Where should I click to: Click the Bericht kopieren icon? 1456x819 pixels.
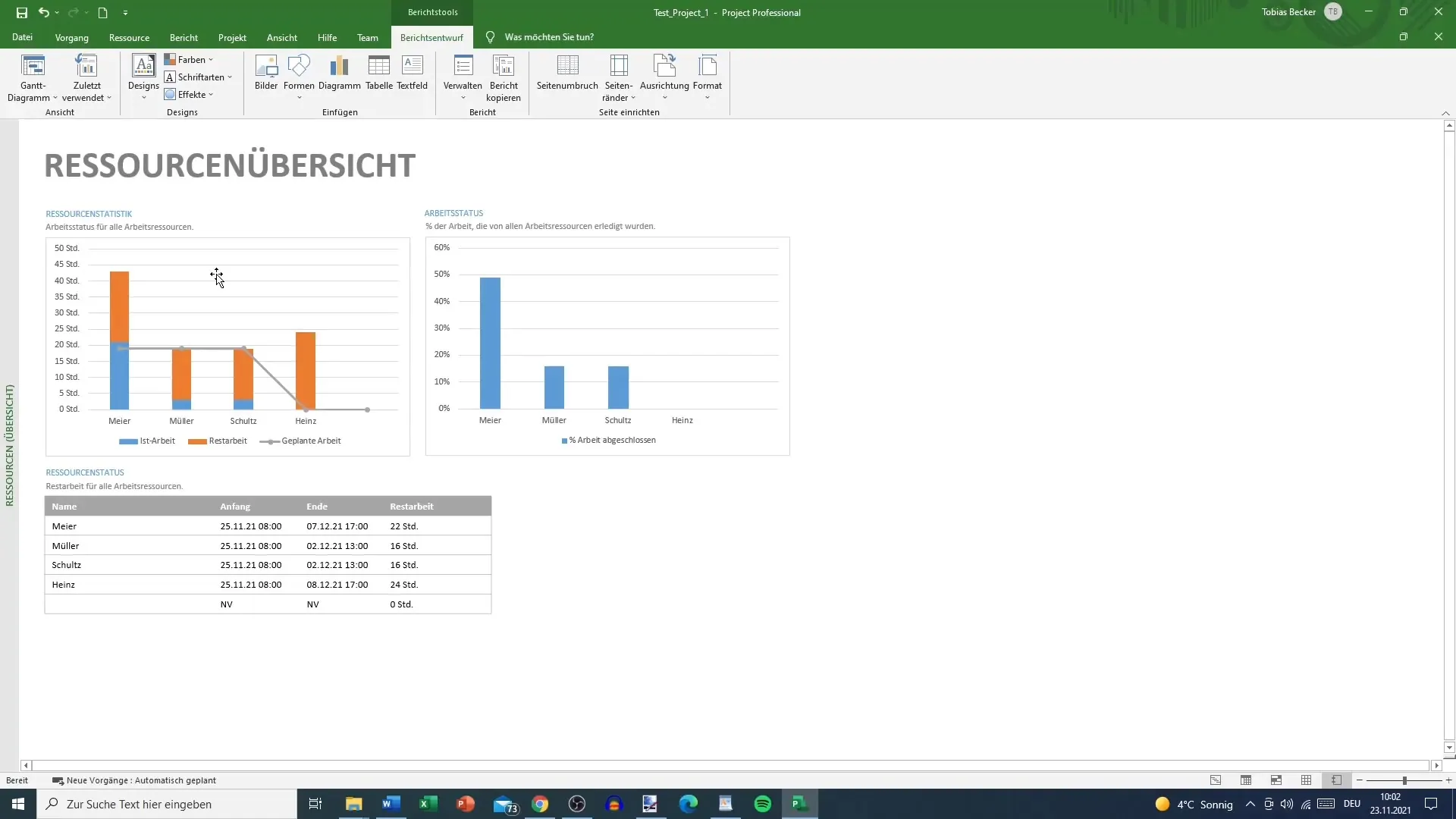(504, 67)
